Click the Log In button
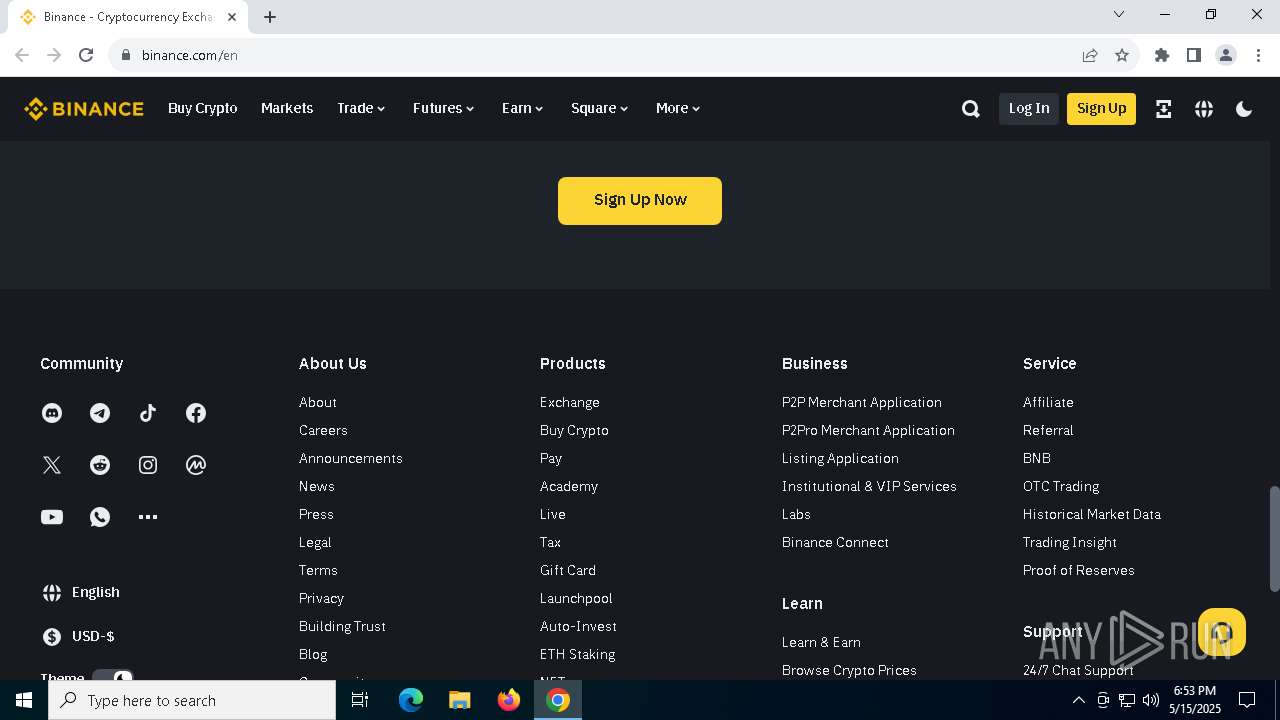 1029,108
